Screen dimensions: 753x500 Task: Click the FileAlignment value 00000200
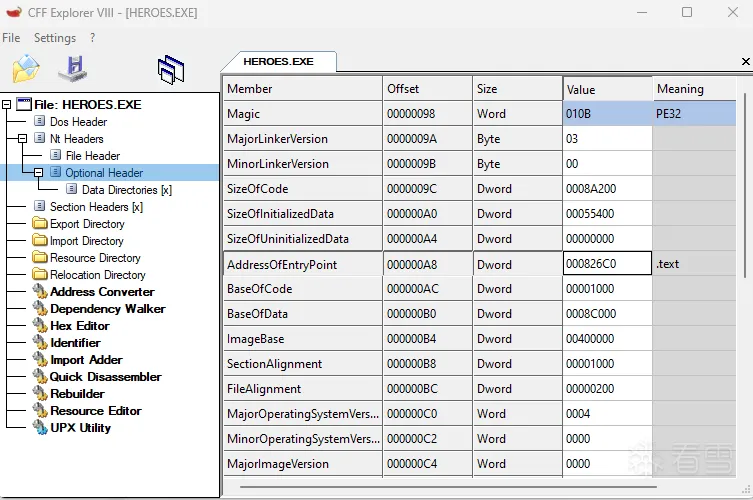(607, 388)
